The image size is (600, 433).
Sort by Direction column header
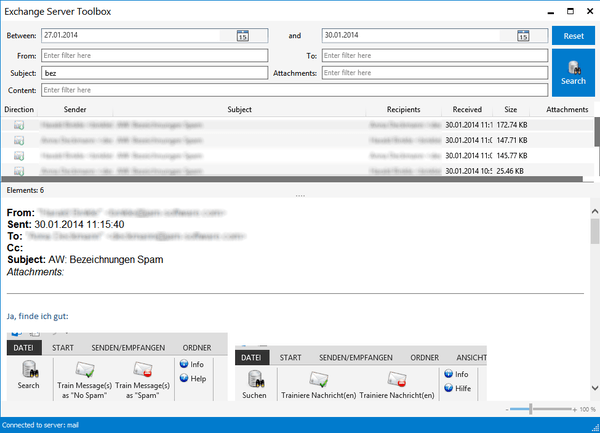pos(19,109)
